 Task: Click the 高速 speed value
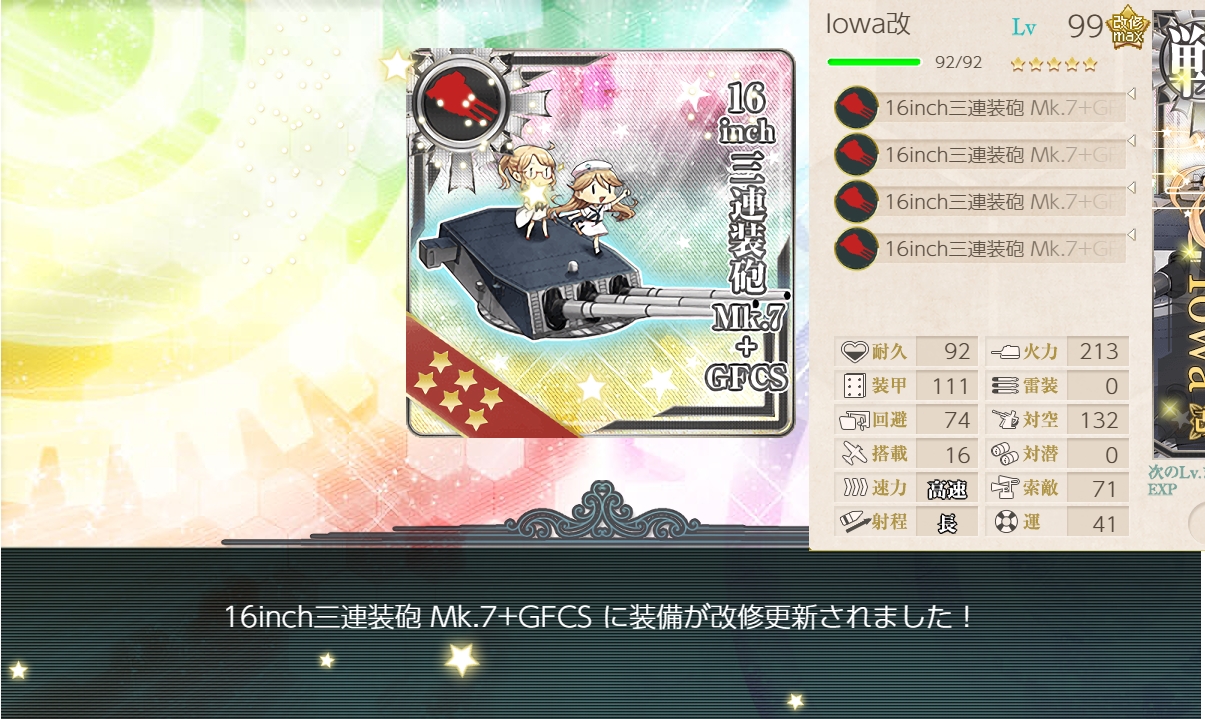click(x=946, y=489)
